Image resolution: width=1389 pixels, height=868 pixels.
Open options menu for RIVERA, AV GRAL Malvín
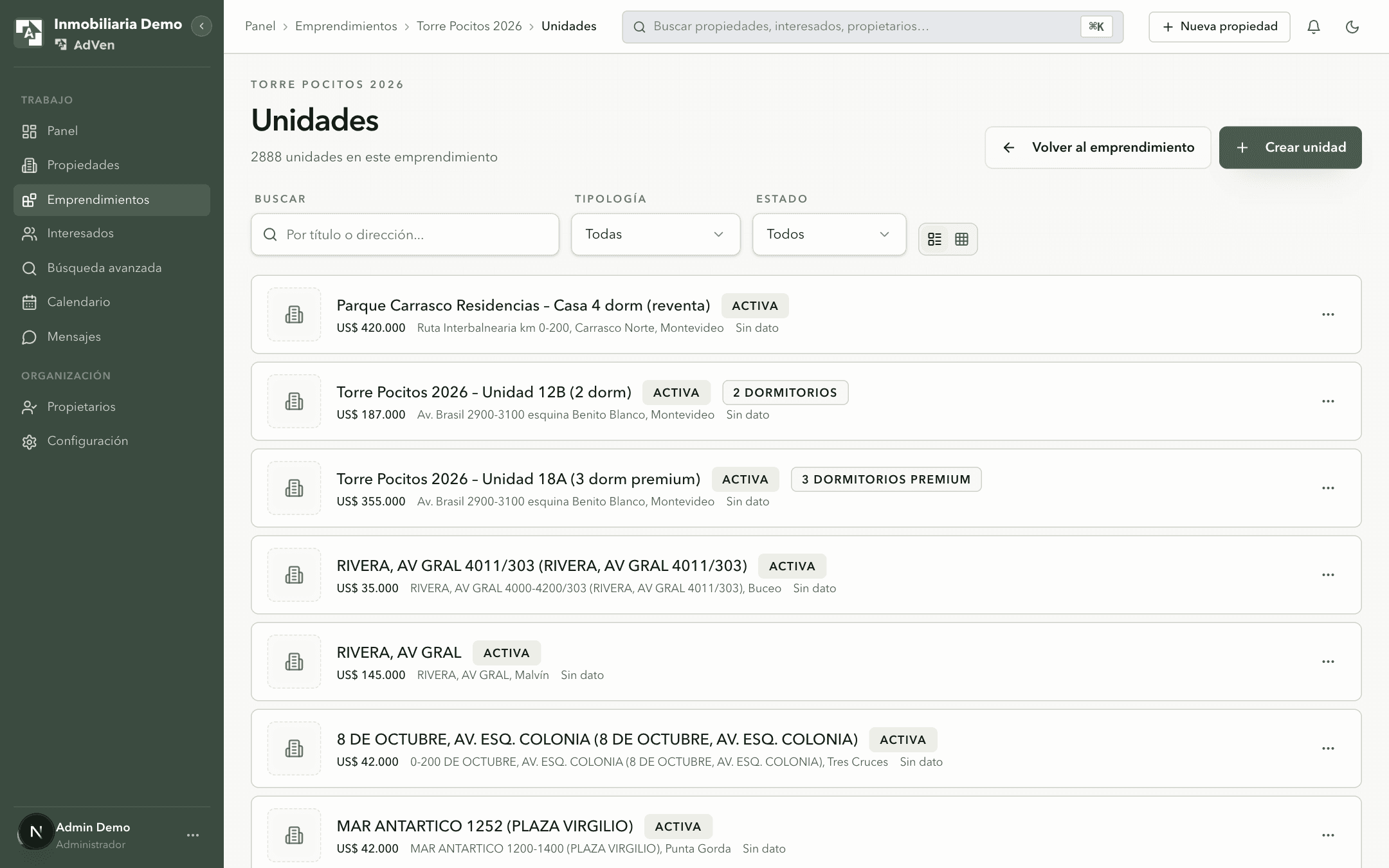[x=1328, y=662]
